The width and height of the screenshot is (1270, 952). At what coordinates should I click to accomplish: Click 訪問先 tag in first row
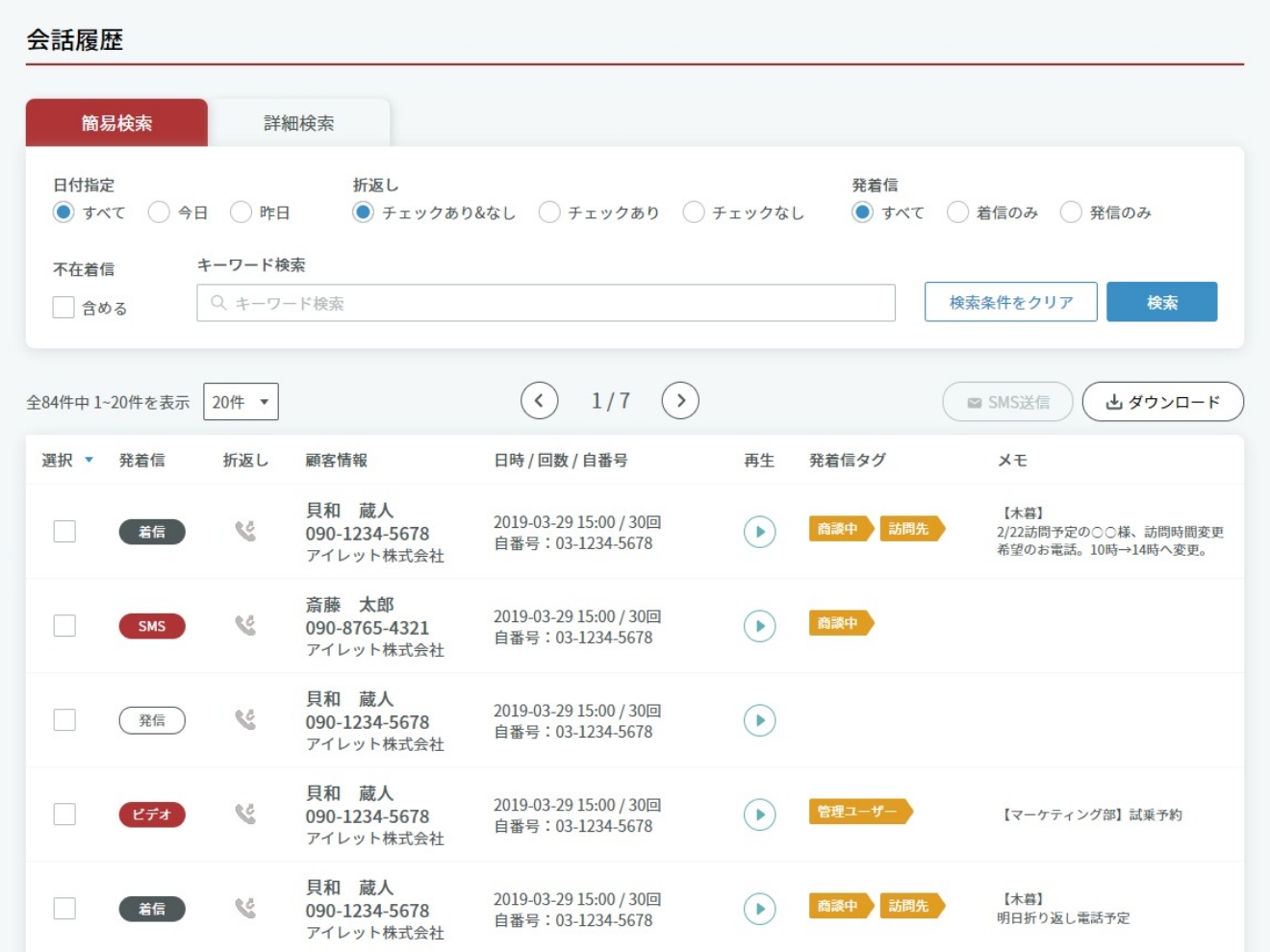910,529
